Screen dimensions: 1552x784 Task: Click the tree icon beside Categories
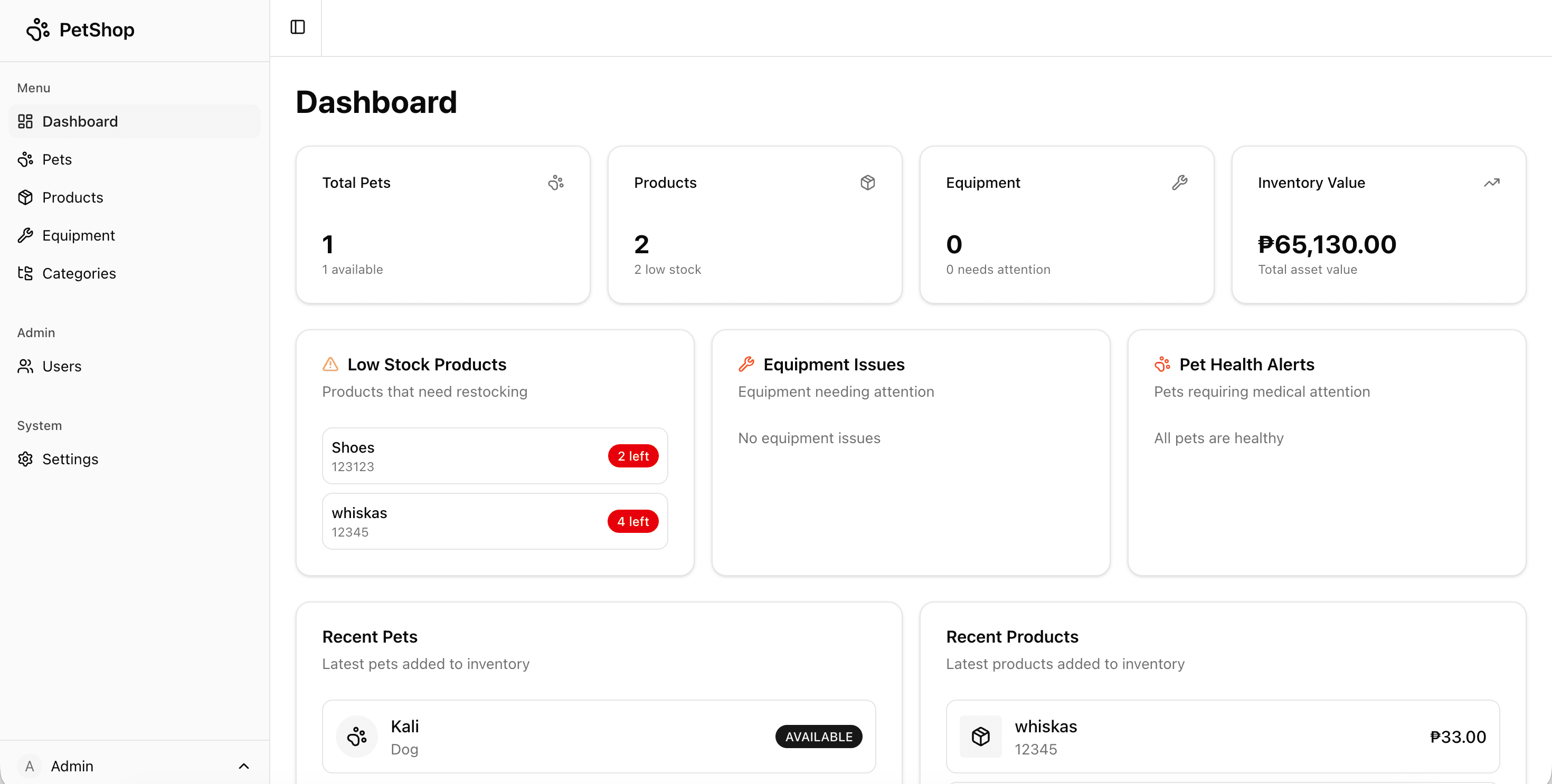[x=25, y=273]
